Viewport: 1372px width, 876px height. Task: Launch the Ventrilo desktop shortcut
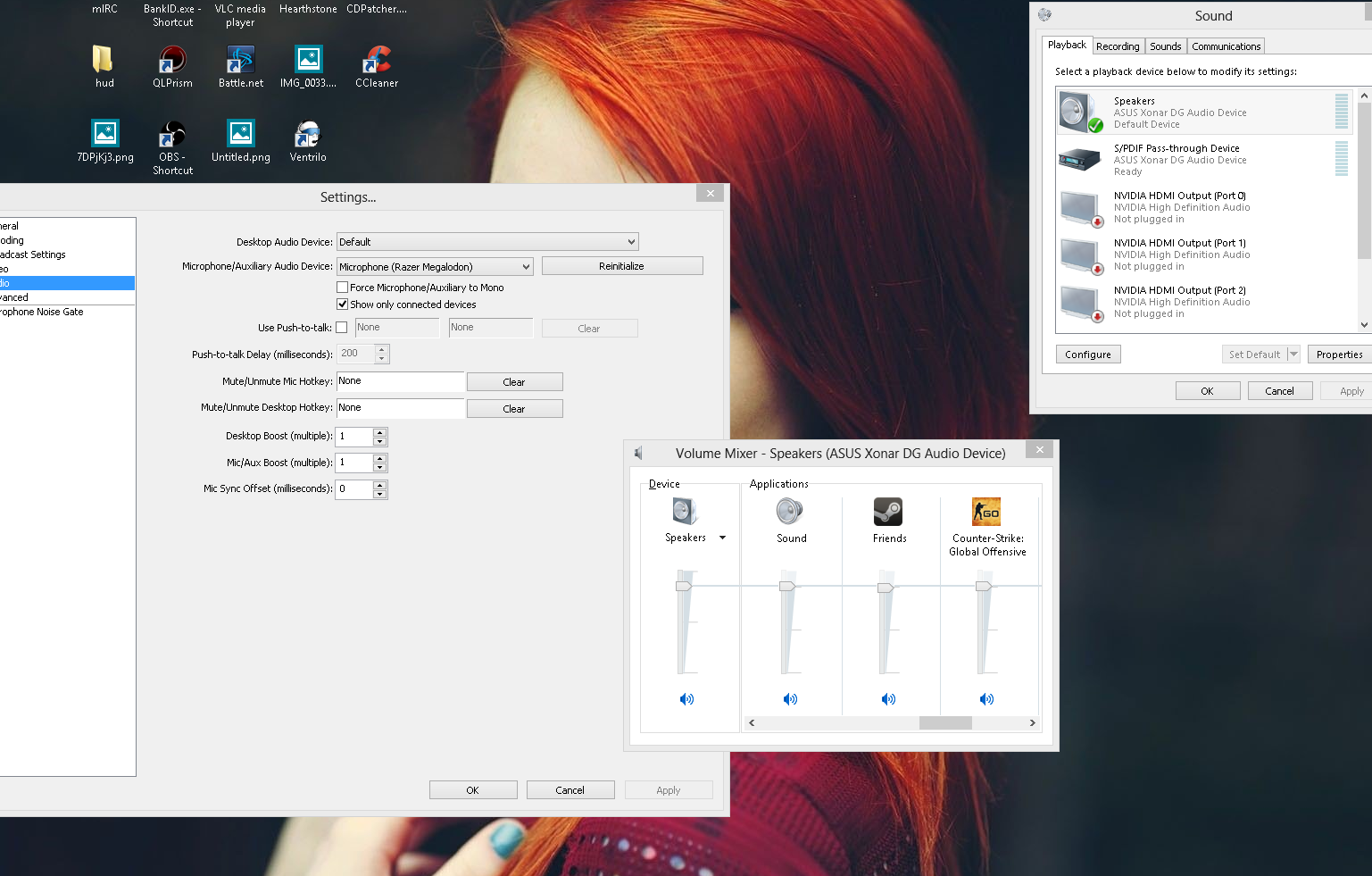[x=307, y=135]
